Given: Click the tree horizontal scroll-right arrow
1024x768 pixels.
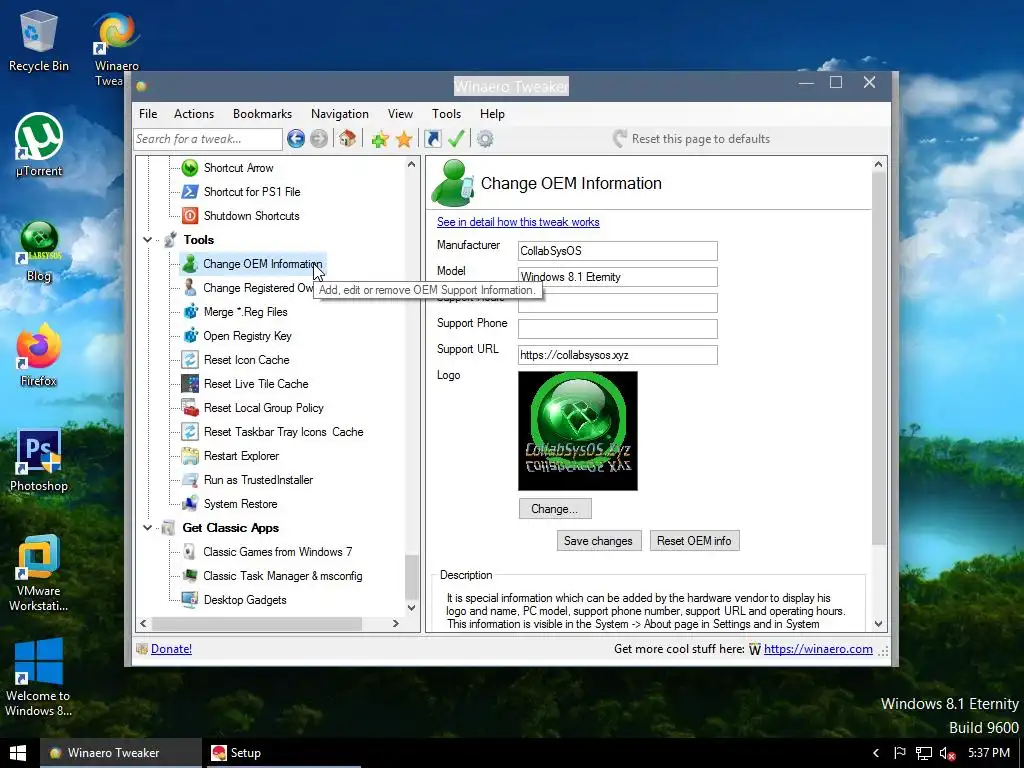Looking at the screenshot, I should coord(396,624).
